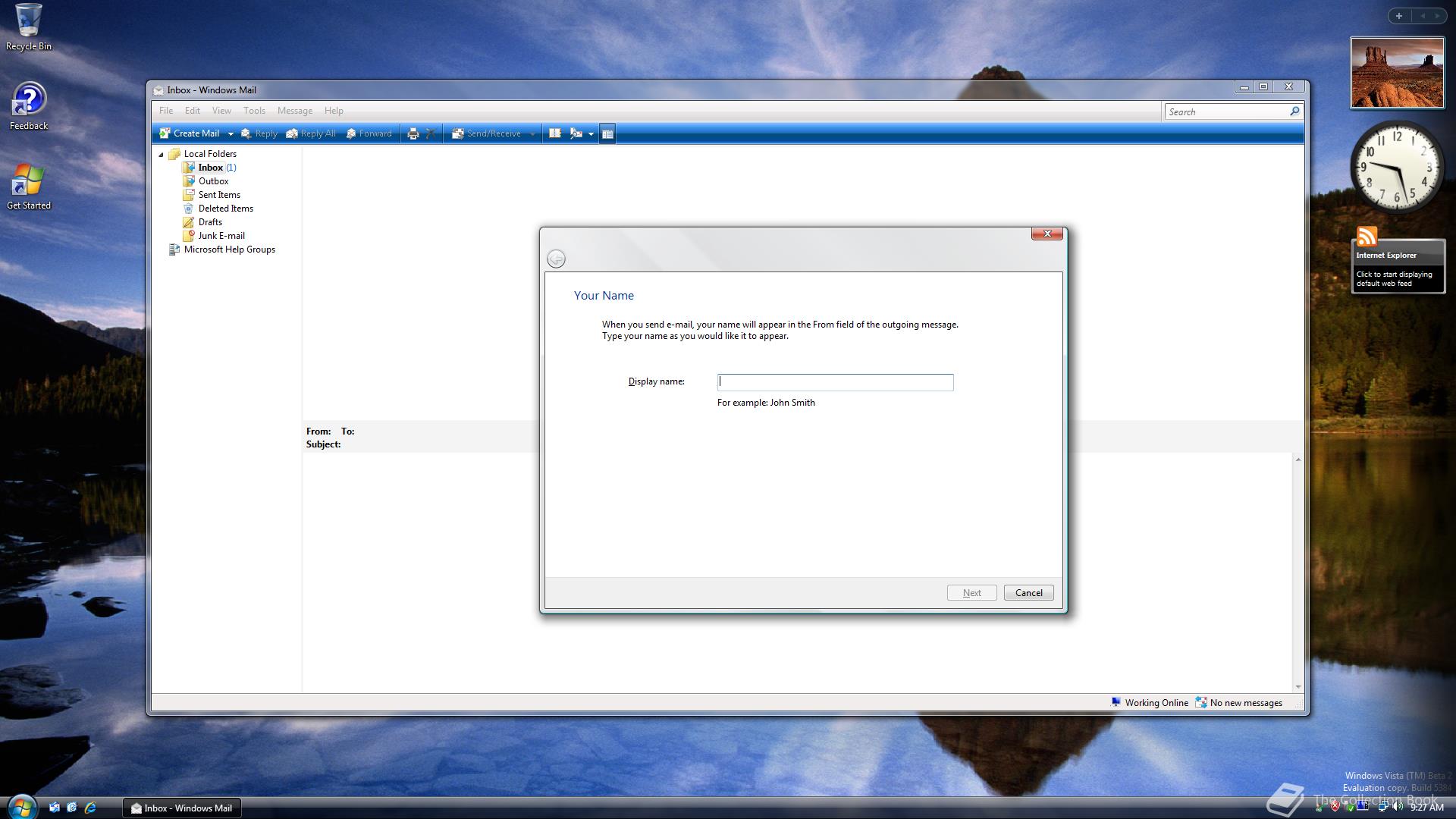This screenshot has height=819, width=1456.
Task: Minimize the Windows Mail window
Action: [x=1244, y=87]
